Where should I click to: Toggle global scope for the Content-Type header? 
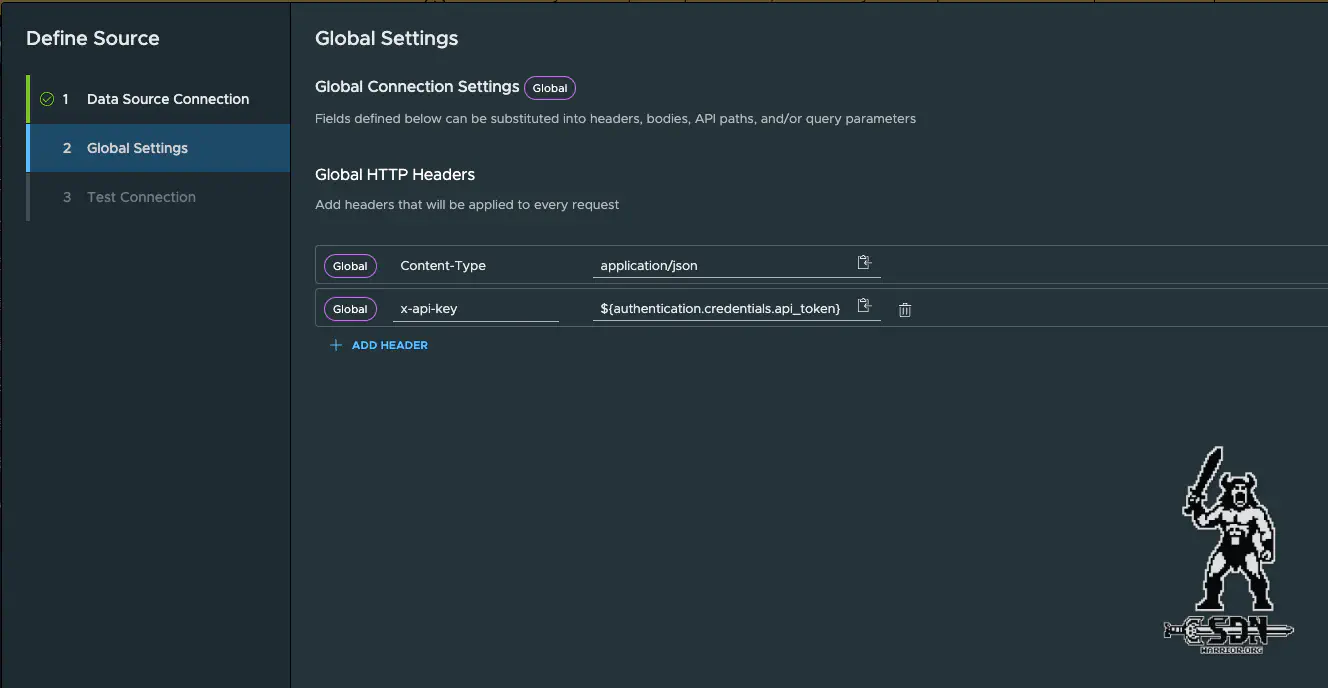click(x=350, y=265)
